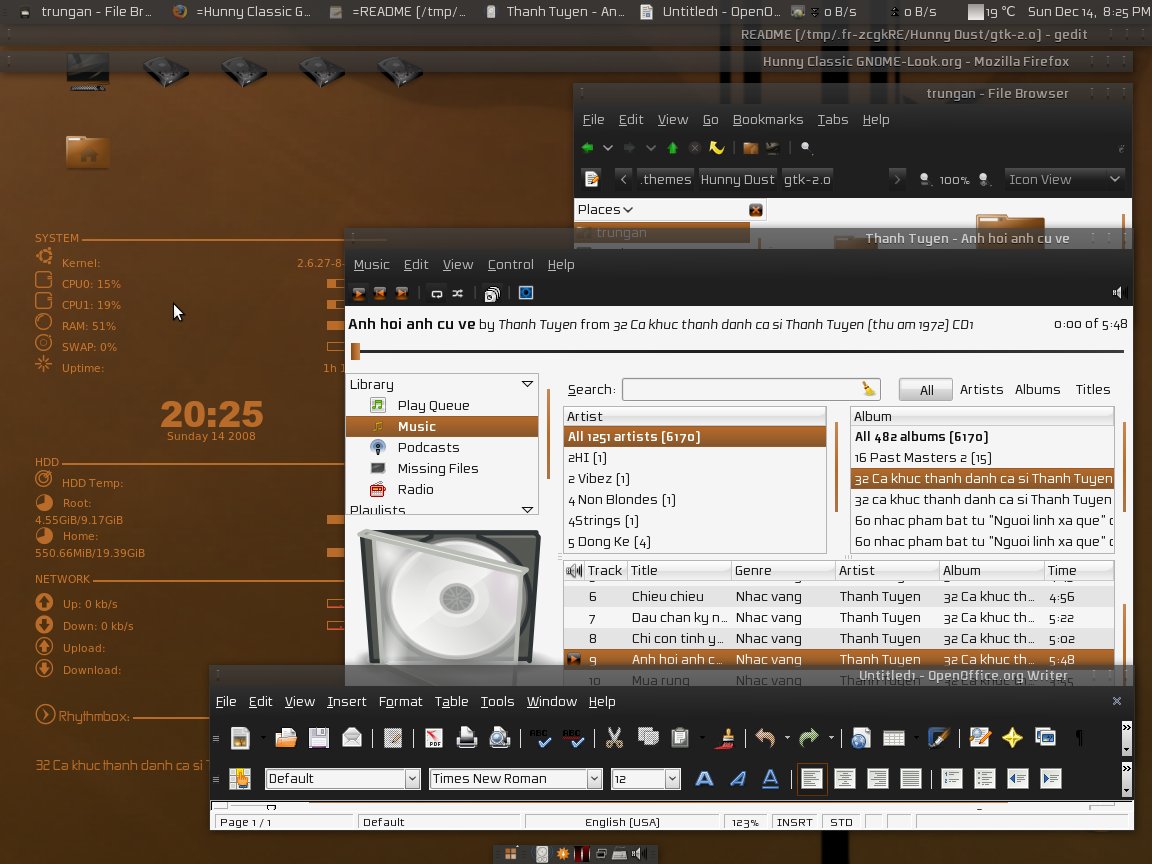The height and width of the screenshot is (864, 1152).
Task: Open the Format menu in Writer
Action: coord(400,702)
